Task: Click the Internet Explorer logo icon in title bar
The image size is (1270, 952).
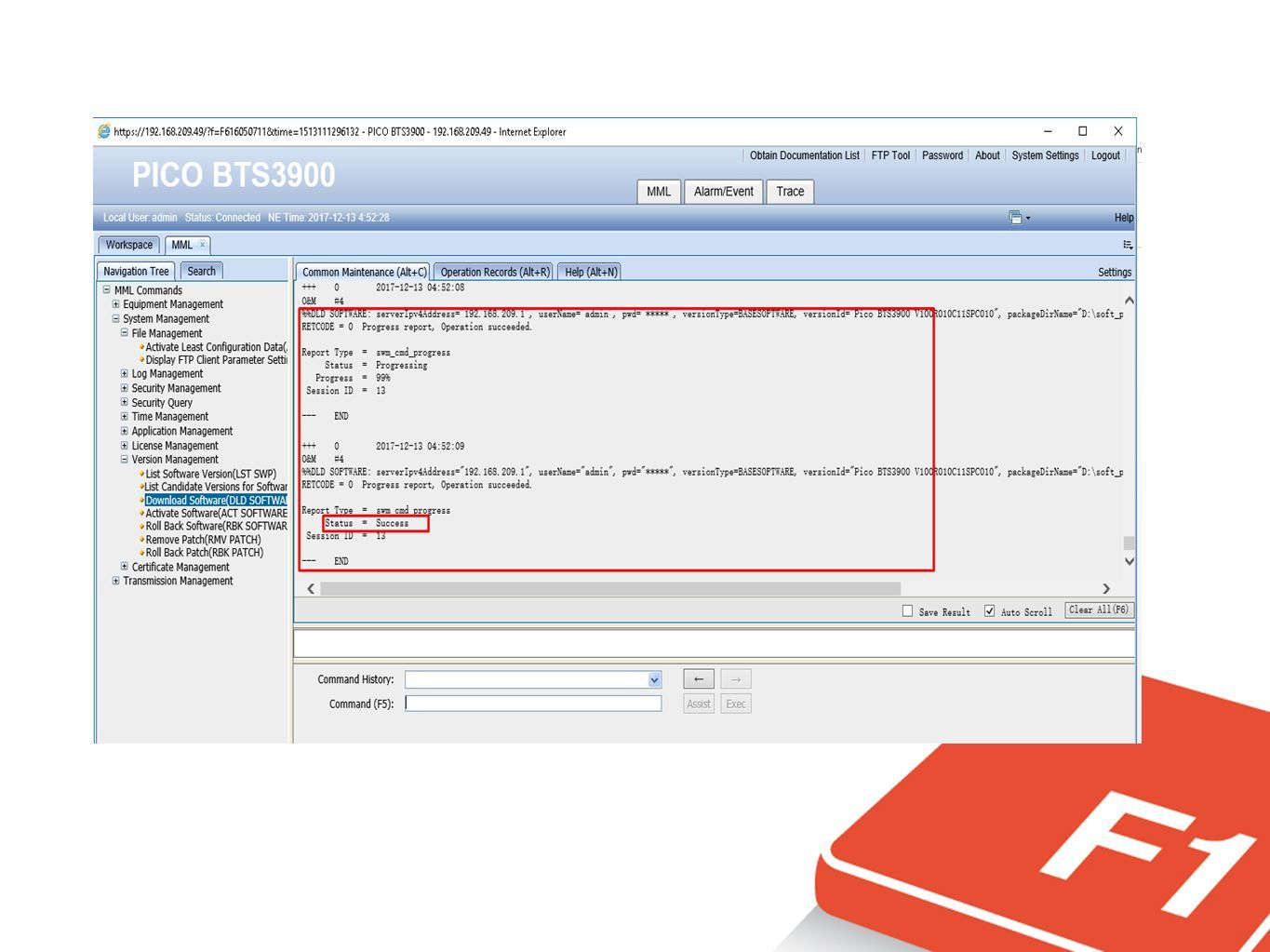Action: click(x=104, y=131)
